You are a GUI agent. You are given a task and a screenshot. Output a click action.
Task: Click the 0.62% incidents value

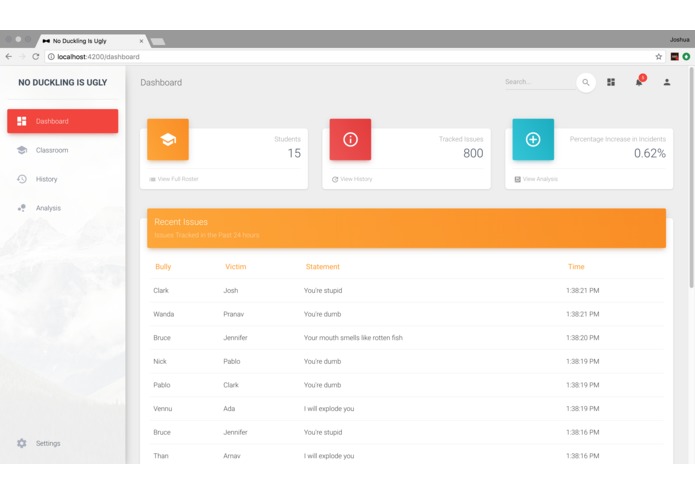click(x=650, y=153)
